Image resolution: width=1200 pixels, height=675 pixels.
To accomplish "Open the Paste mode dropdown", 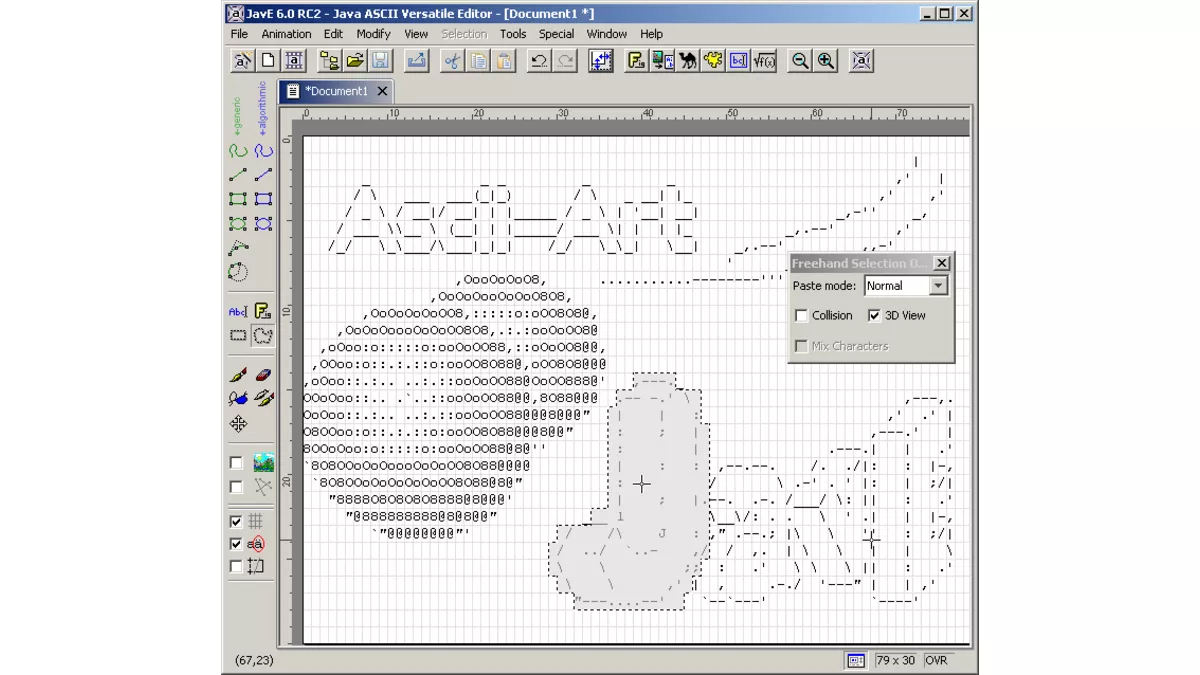I will [938, 286].
